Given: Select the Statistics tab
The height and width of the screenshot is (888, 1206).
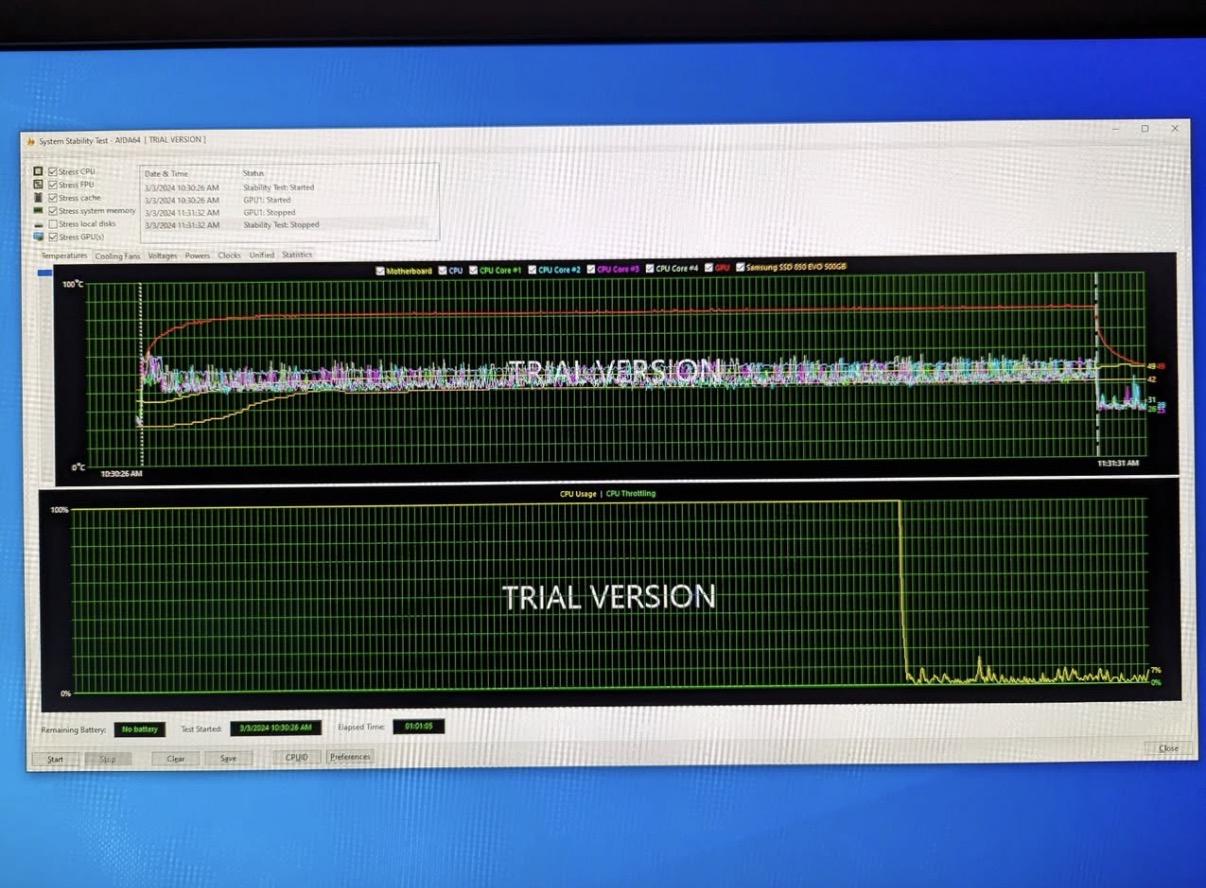Looking at the screenshot, I should 296,255.
